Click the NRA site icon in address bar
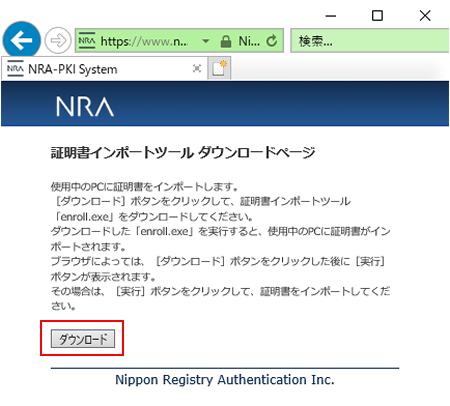Screen dimensions: 450x406 tap(87, 41)
